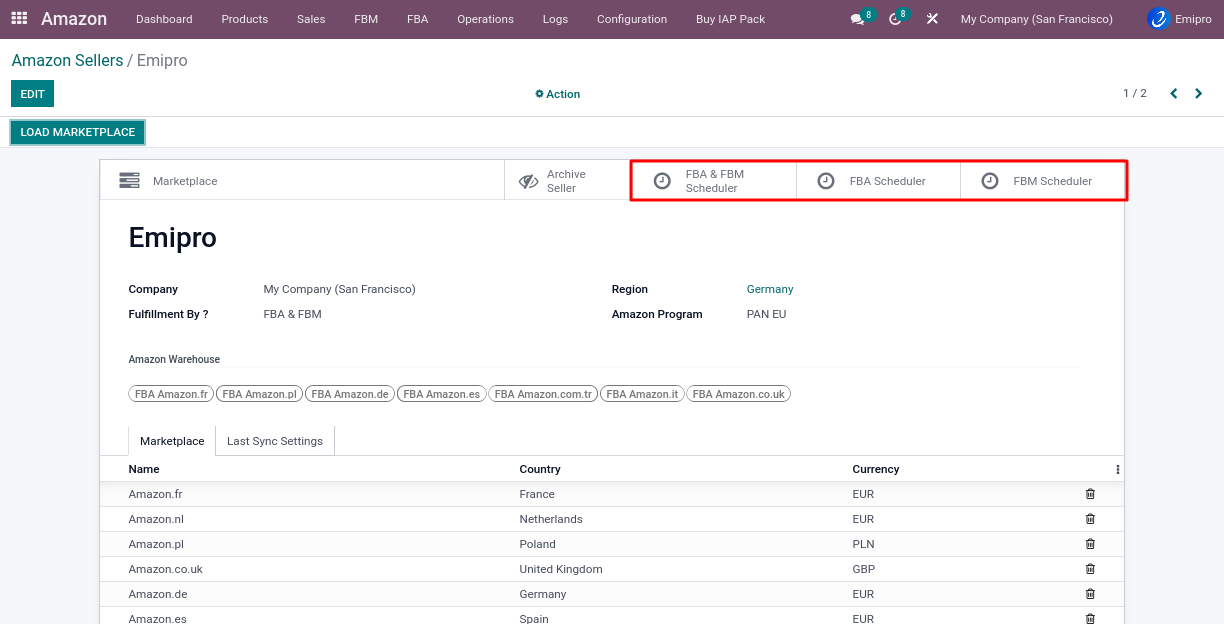Open the conversations chat bubble icon
1224x624 pixels.
pyautogui.click(x=857, y=19)
